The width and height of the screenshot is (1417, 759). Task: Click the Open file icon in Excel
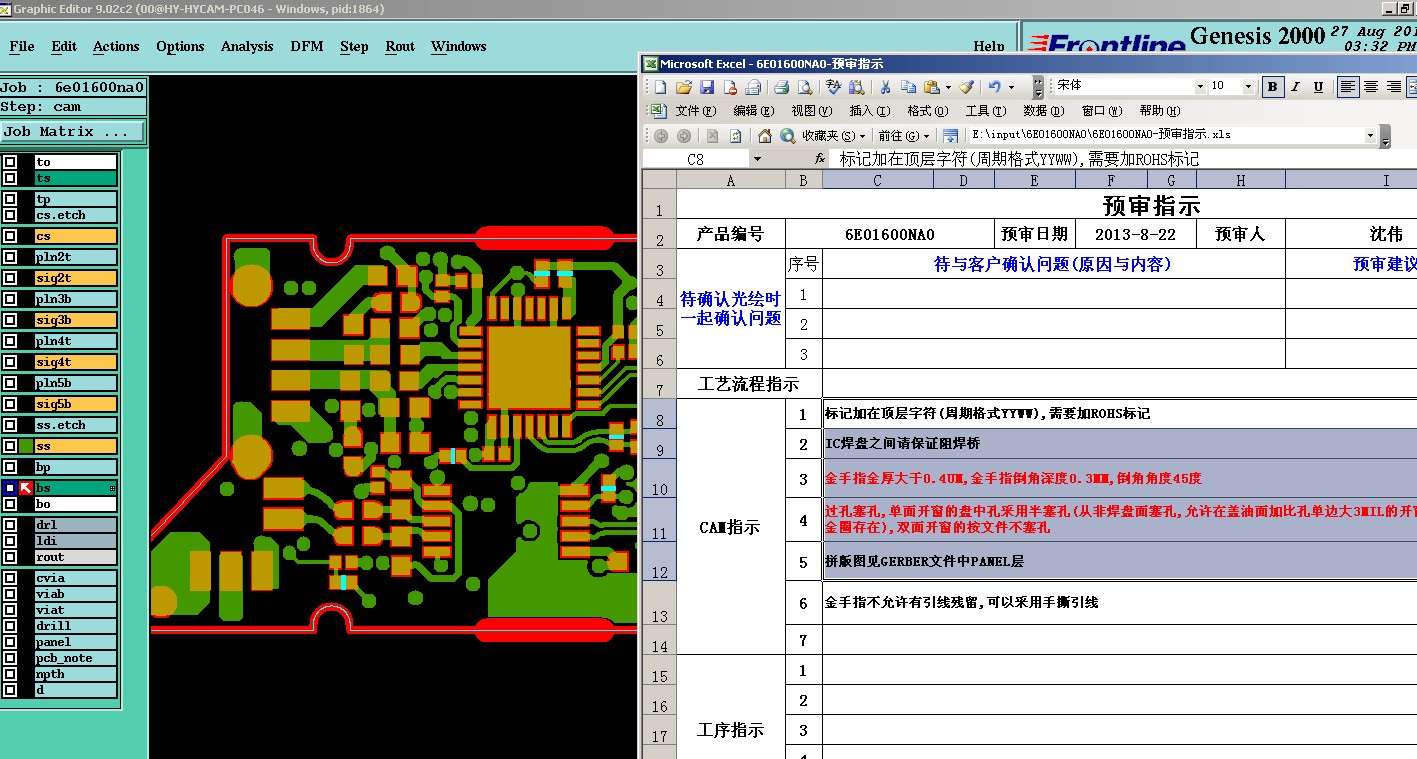[684, 87]
